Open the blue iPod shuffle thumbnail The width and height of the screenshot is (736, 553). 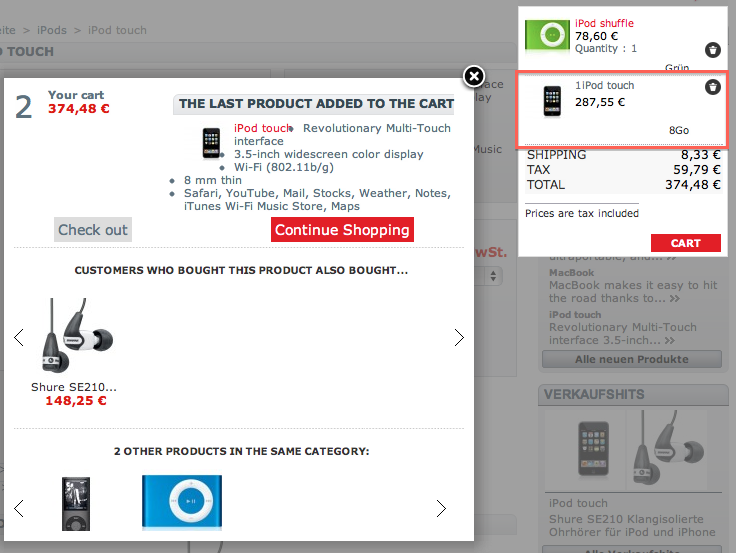point(182,502)
